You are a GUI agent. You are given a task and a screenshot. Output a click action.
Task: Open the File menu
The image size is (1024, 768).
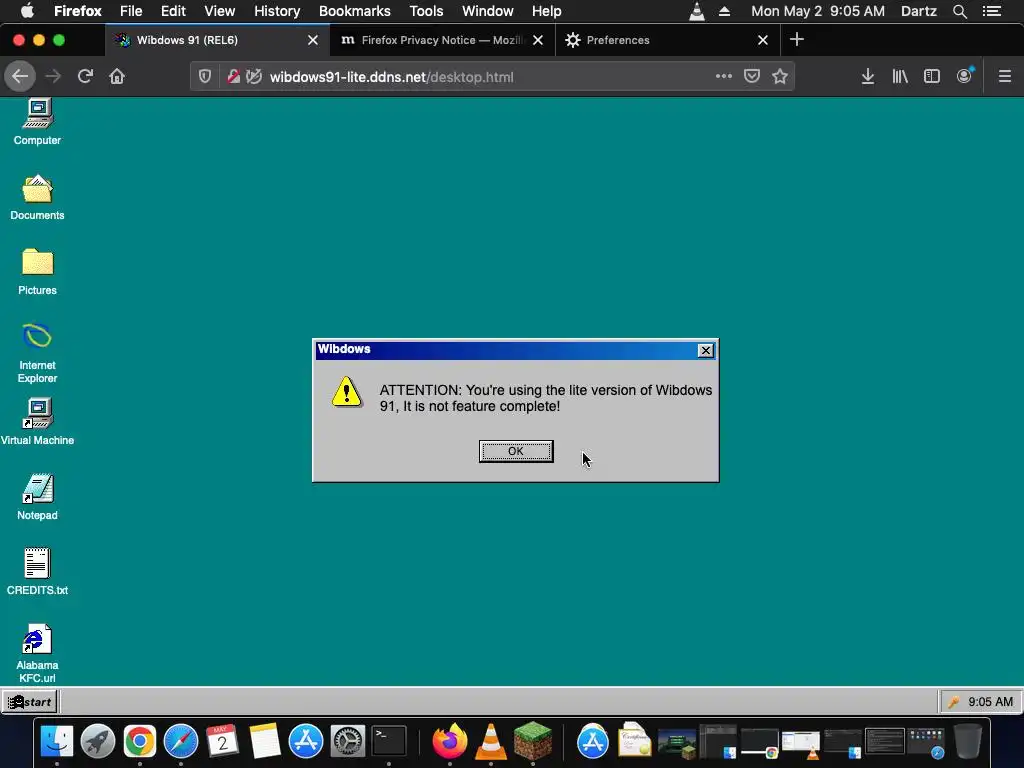point(131,11)
